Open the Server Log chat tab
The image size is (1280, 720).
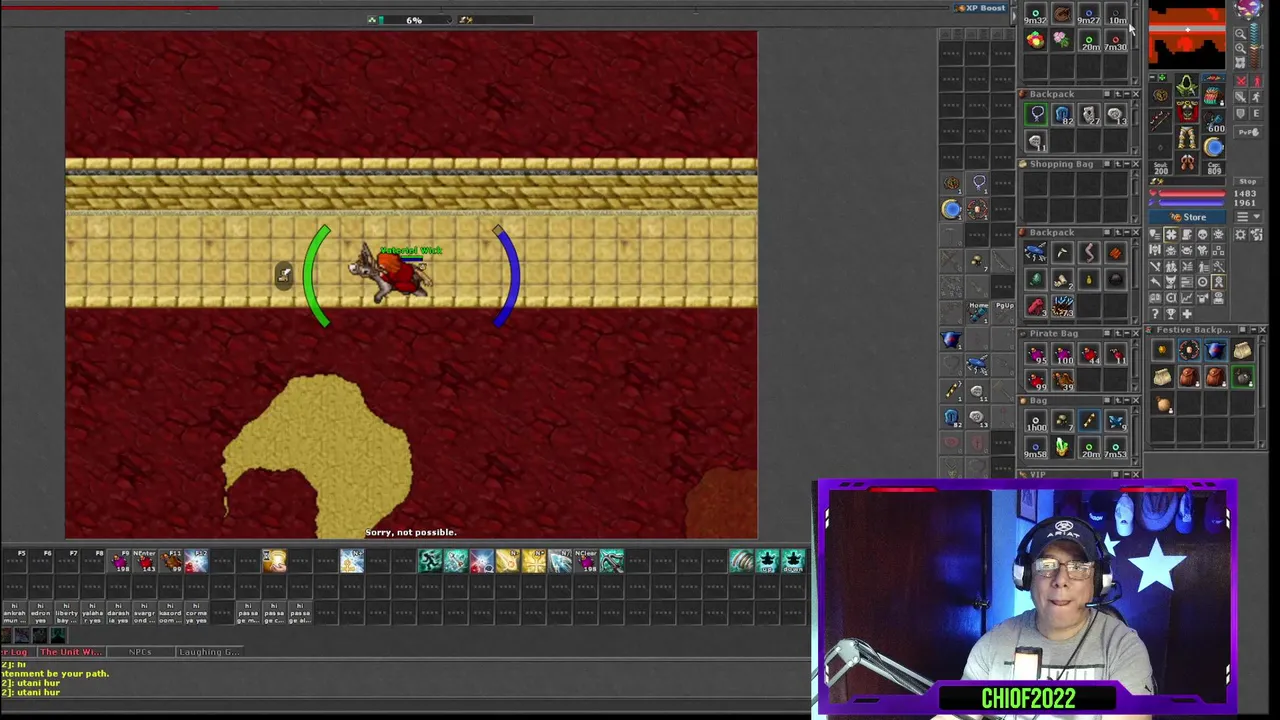point(17,652)
